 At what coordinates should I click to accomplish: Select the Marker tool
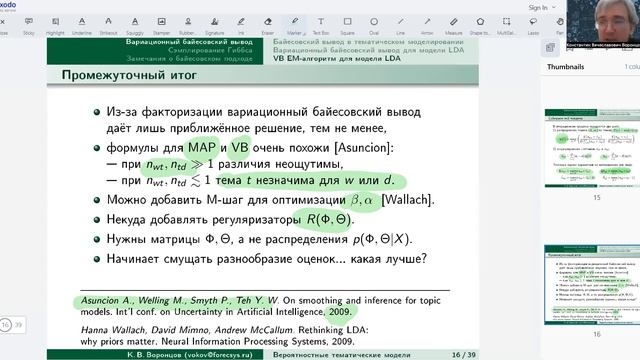[x=294, y=25]
